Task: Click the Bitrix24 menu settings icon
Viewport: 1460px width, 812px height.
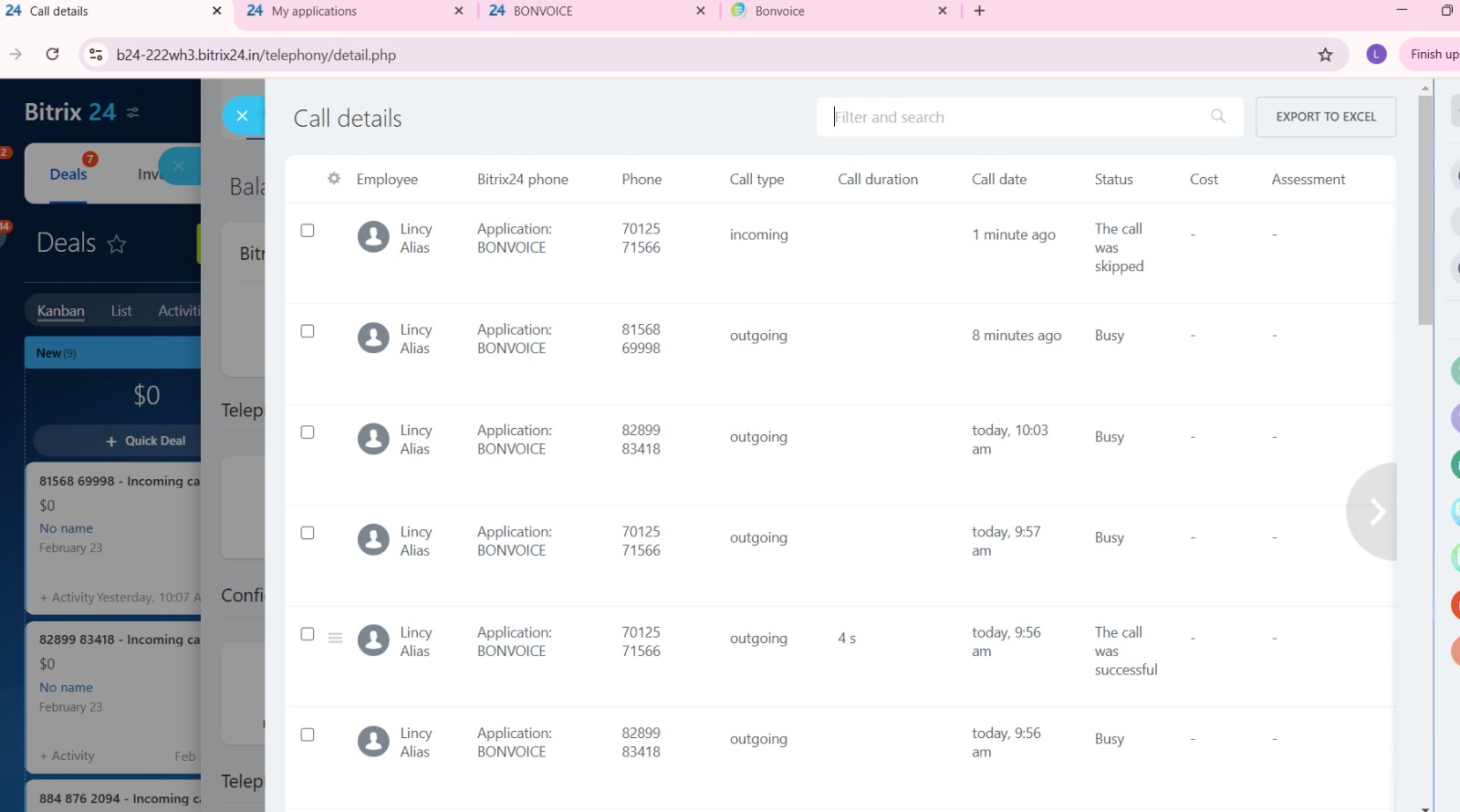Action: tap(133, 112)
